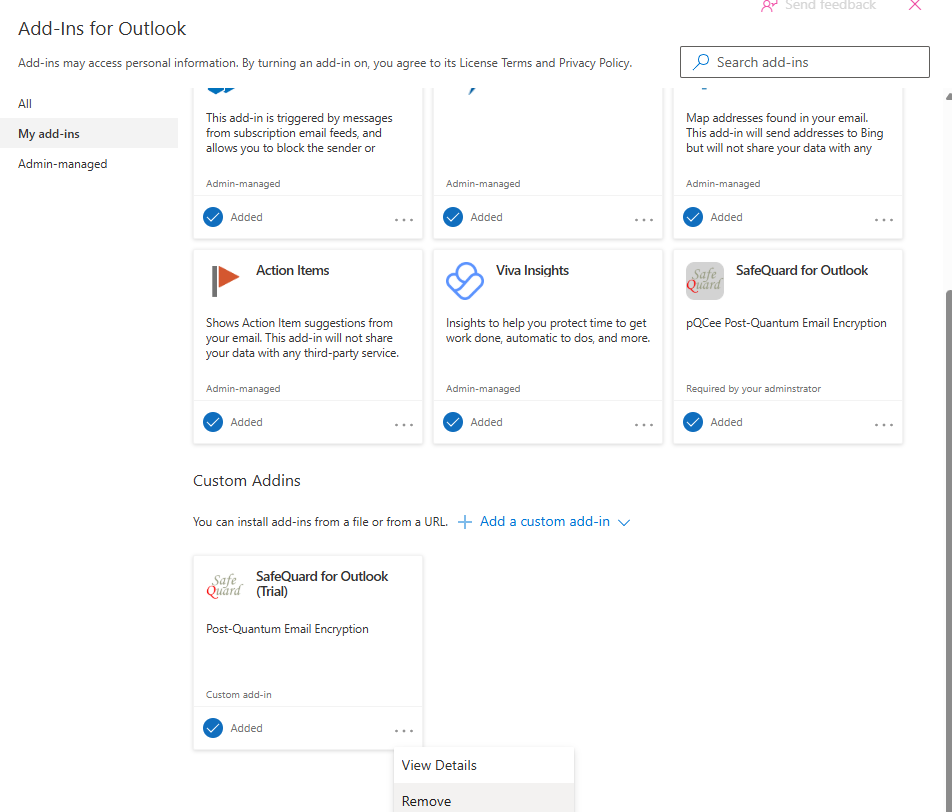This screenshot has width=952, height=812.
Task: Switch to the Admin-managed category
Action: [89, 164]
